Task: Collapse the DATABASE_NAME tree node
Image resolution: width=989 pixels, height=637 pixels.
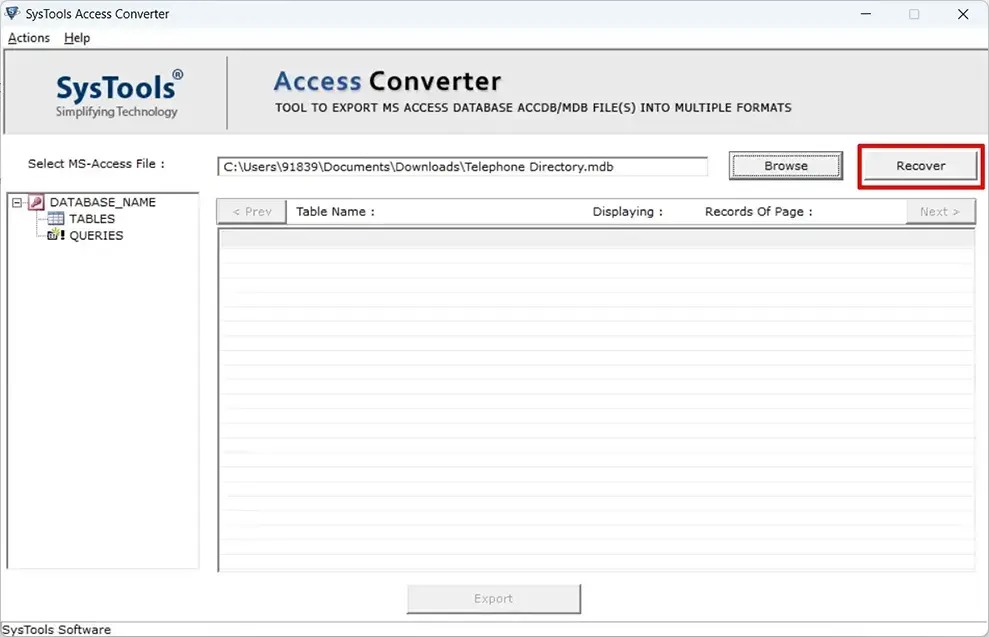Action: tap(17, 202)
